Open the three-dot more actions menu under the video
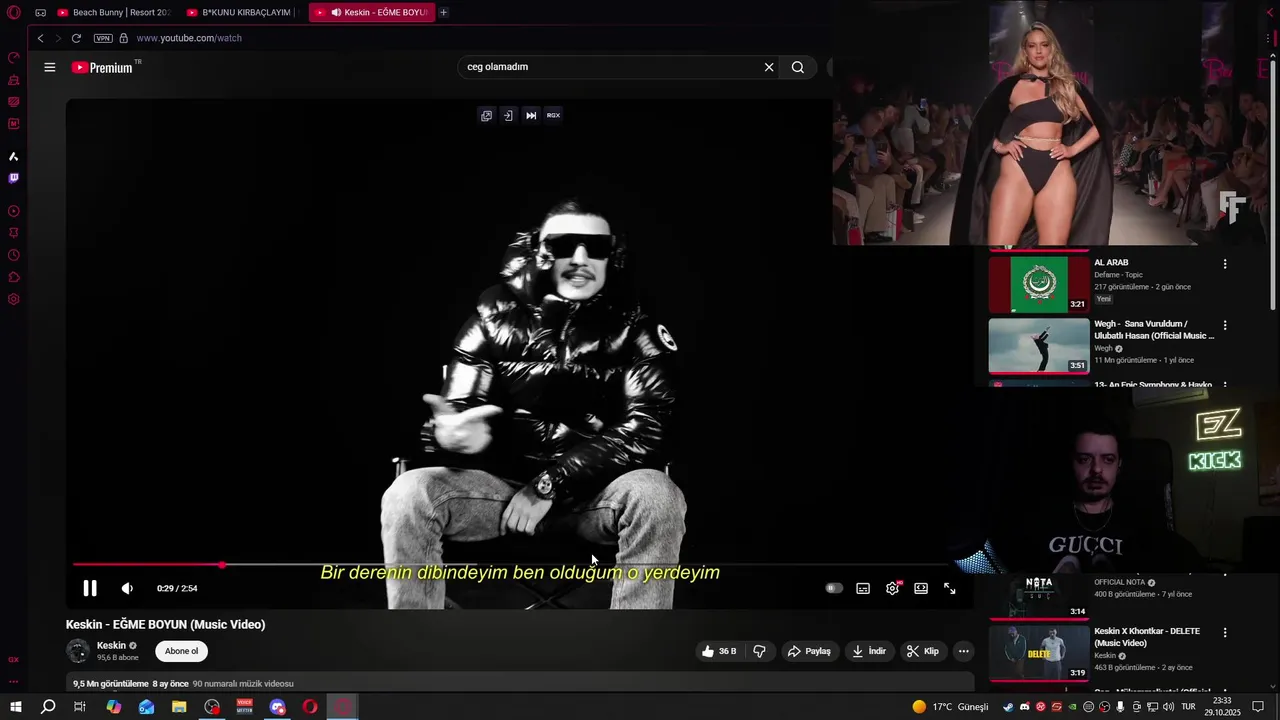 pyautogui.click(x=963, y=651)
